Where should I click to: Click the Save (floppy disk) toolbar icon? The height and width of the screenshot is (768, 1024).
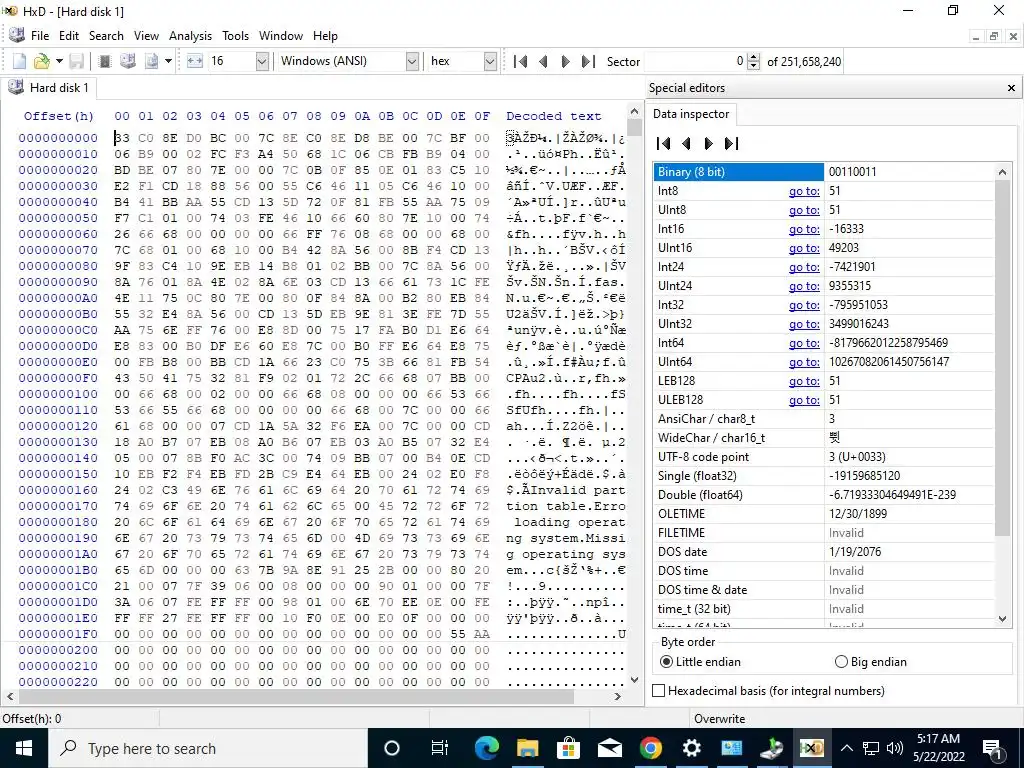point(77,61)
